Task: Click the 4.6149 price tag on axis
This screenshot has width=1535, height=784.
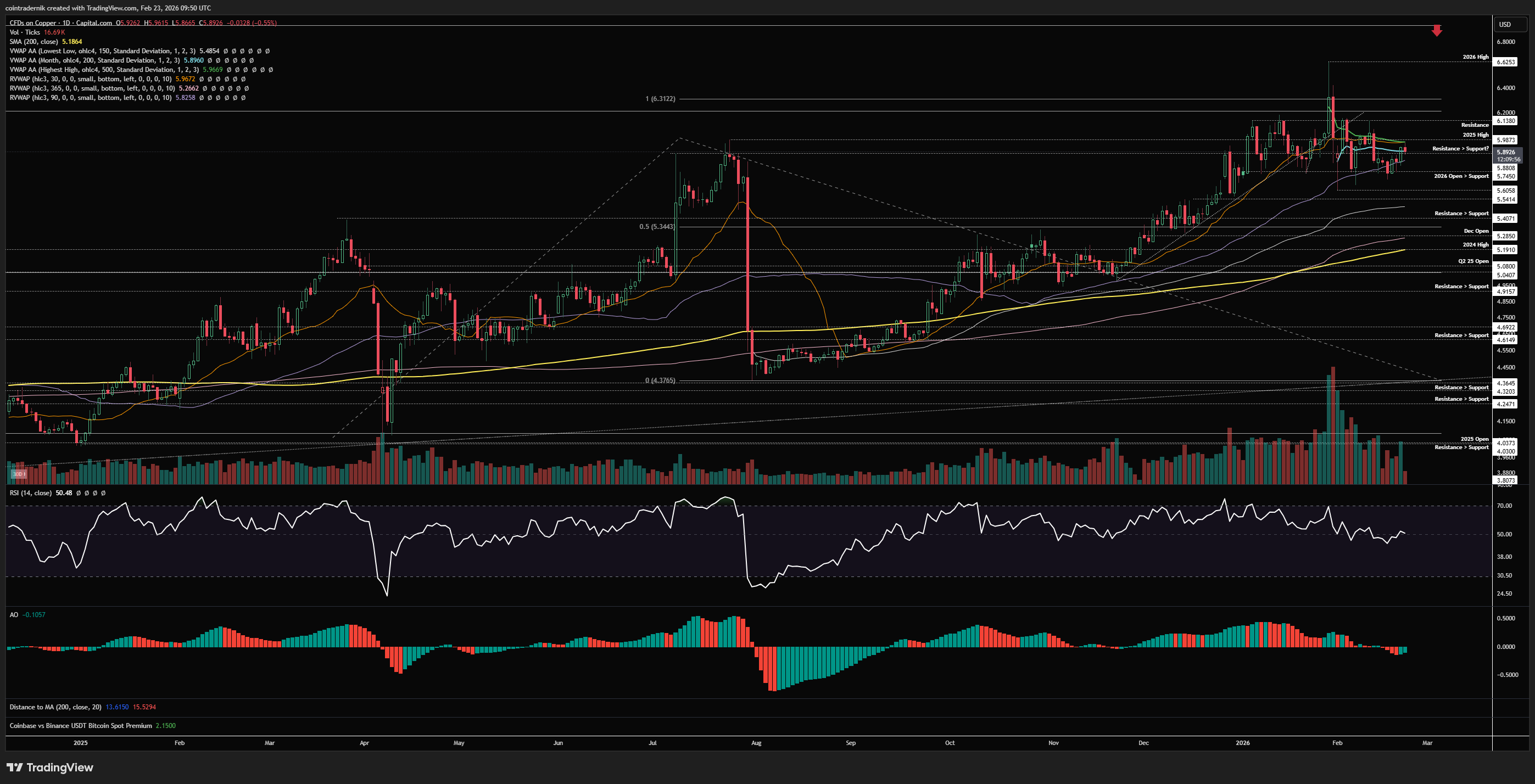Action: pos(1506,340)
